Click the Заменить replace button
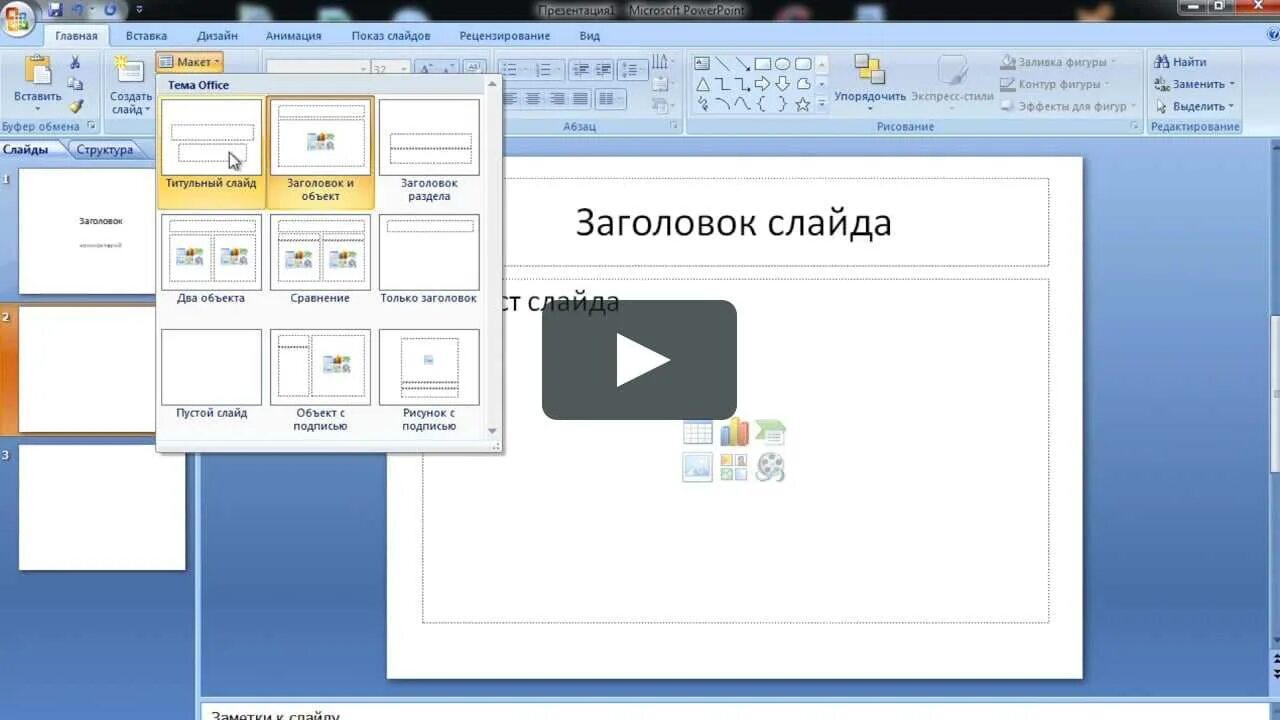Viewport: 1280px width, 720px height. (1195, 84)
